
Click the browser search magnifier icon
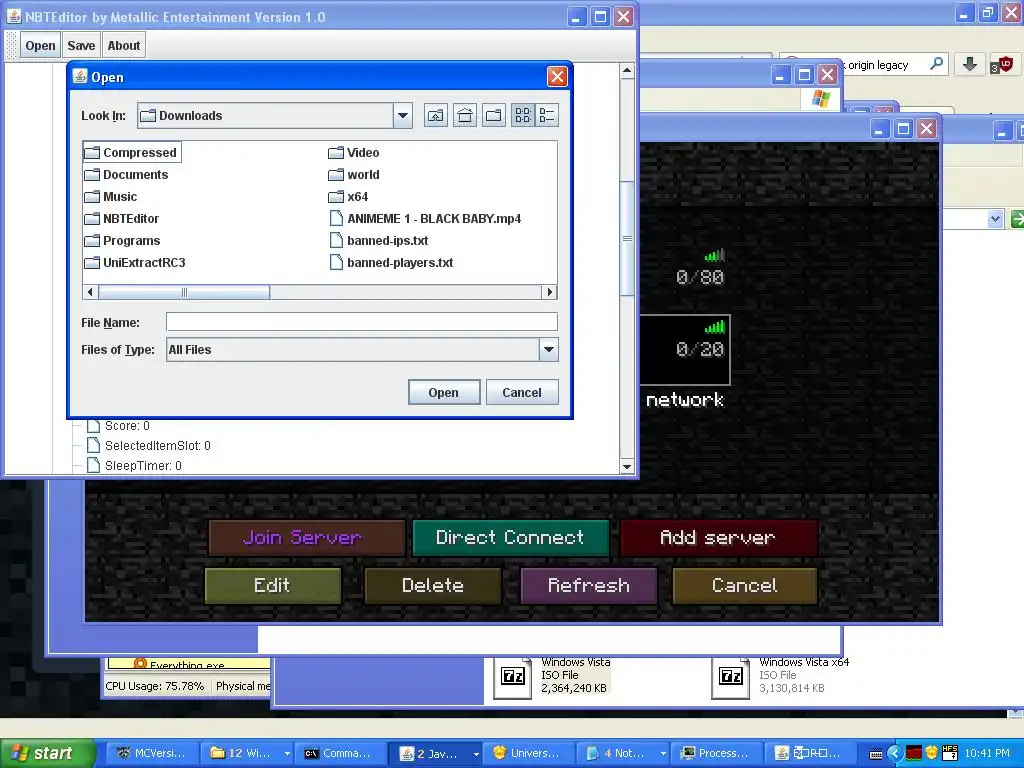(x=936, y=64)
